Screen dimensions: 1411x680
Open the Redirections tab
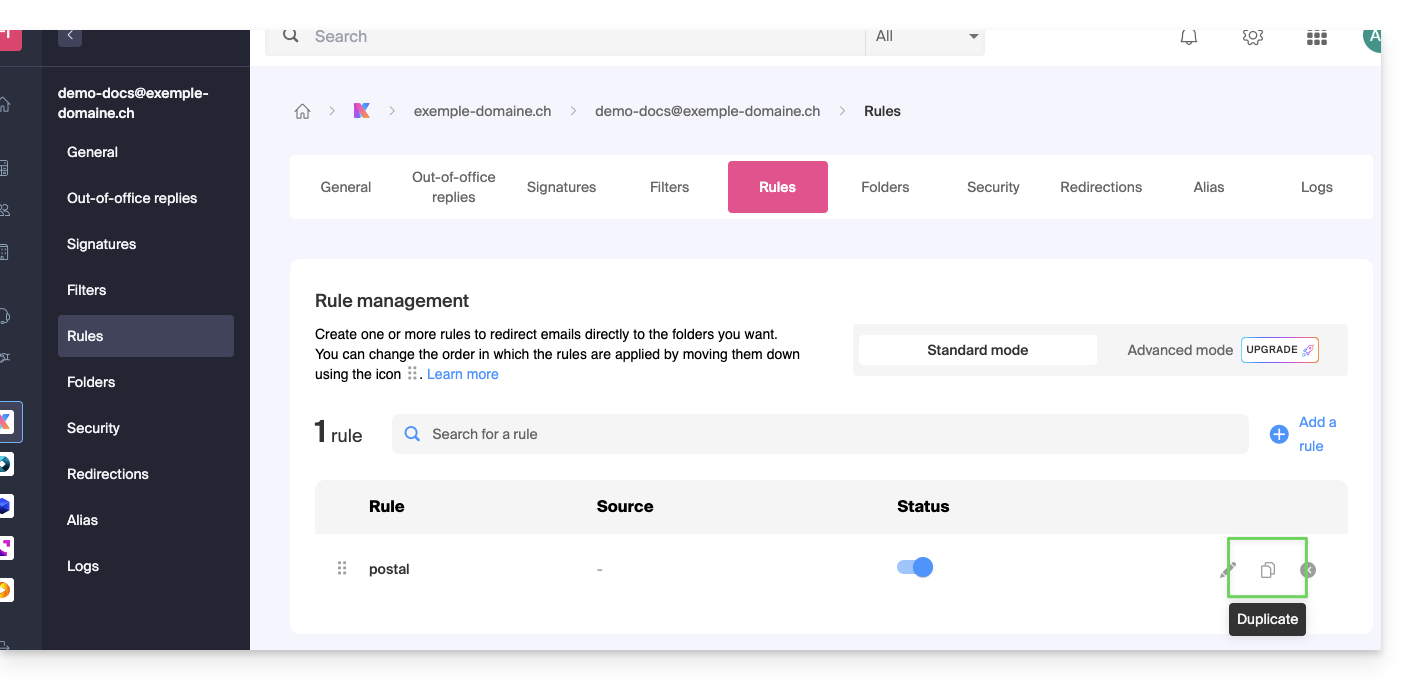pos(1100,187)
